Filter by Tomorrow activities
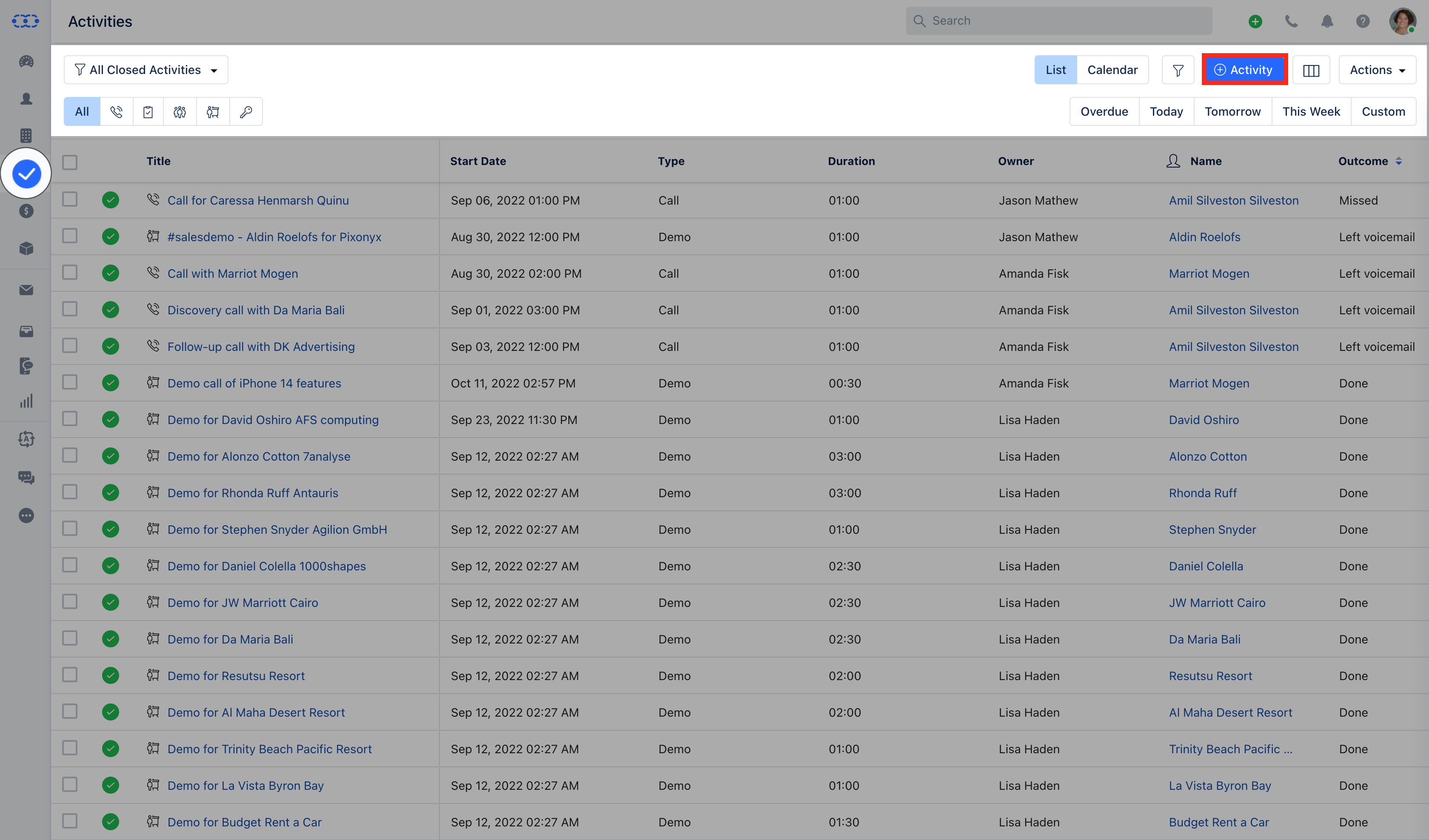This screenshot has height=840, width=1429. (1232, 112)
